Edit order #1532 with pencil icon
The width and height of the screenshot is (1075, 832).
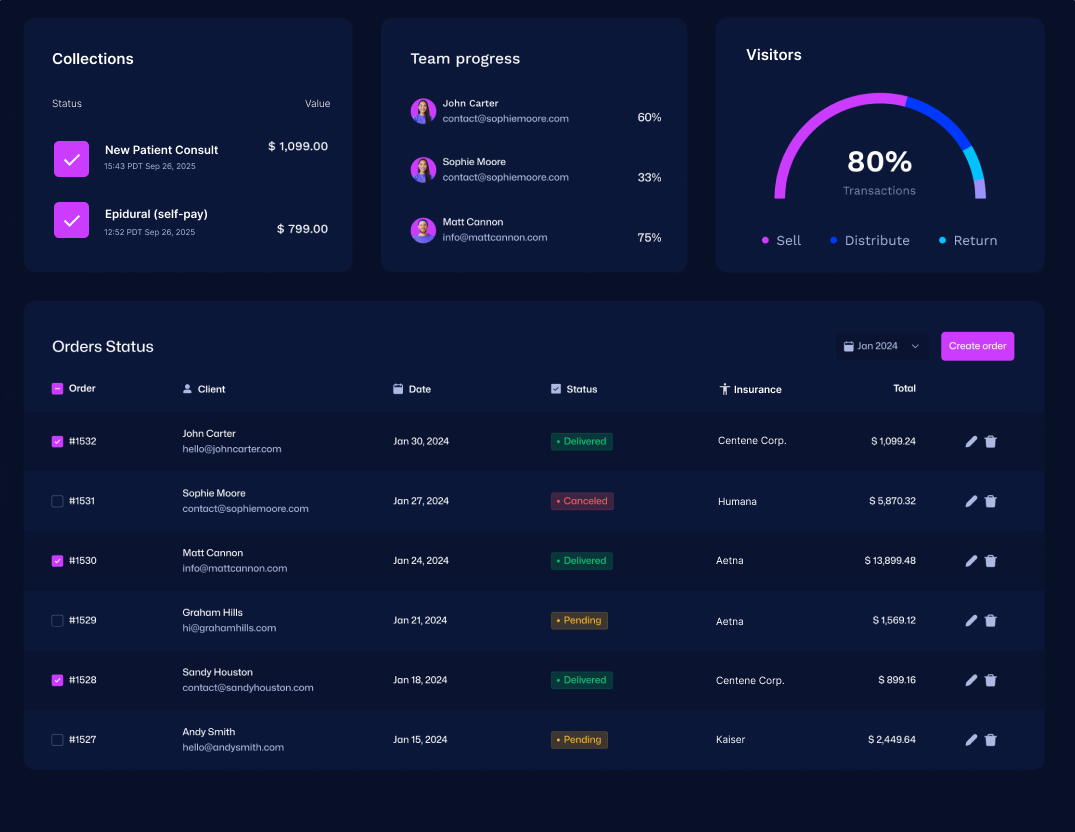pyautogui.click(x=971, y=441)
